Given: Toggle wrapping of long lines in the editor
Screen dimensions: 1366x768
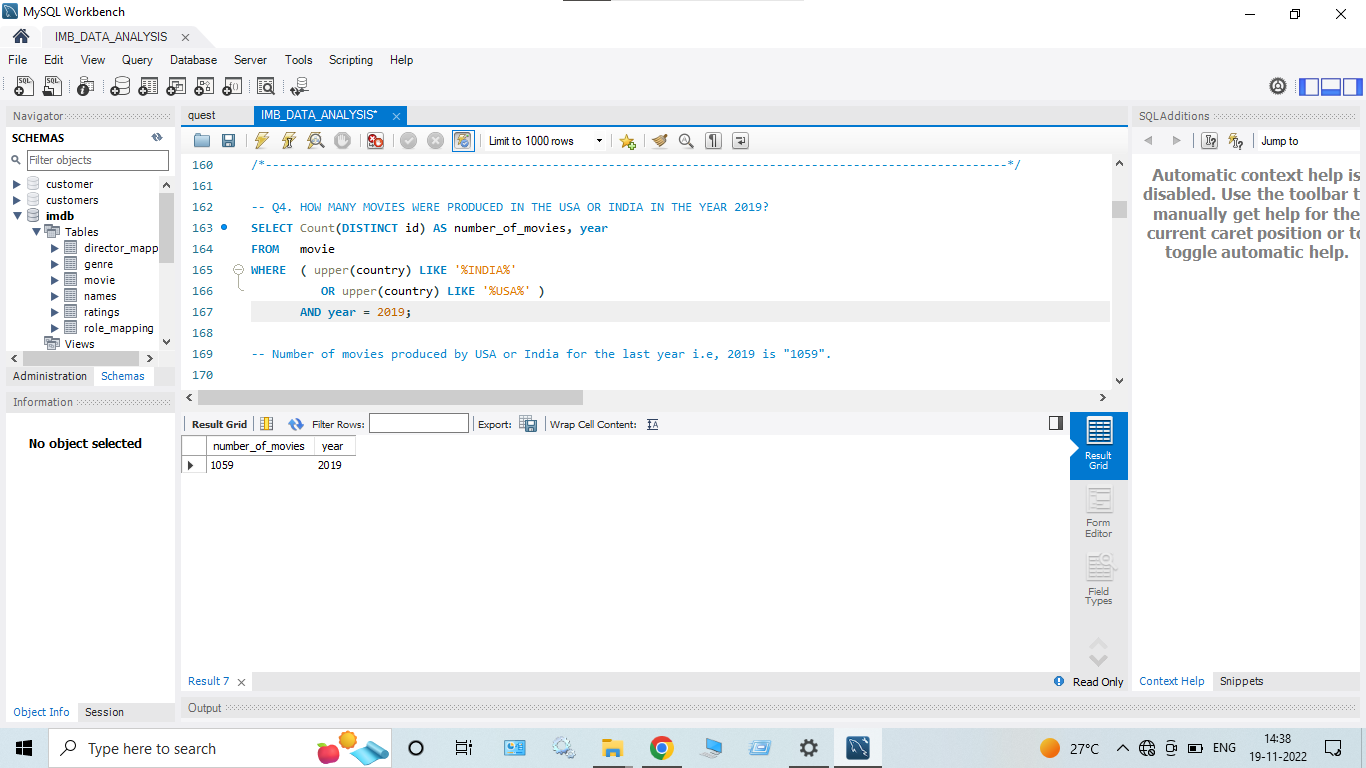Looking at the screenshot, I should pos(740,140).
